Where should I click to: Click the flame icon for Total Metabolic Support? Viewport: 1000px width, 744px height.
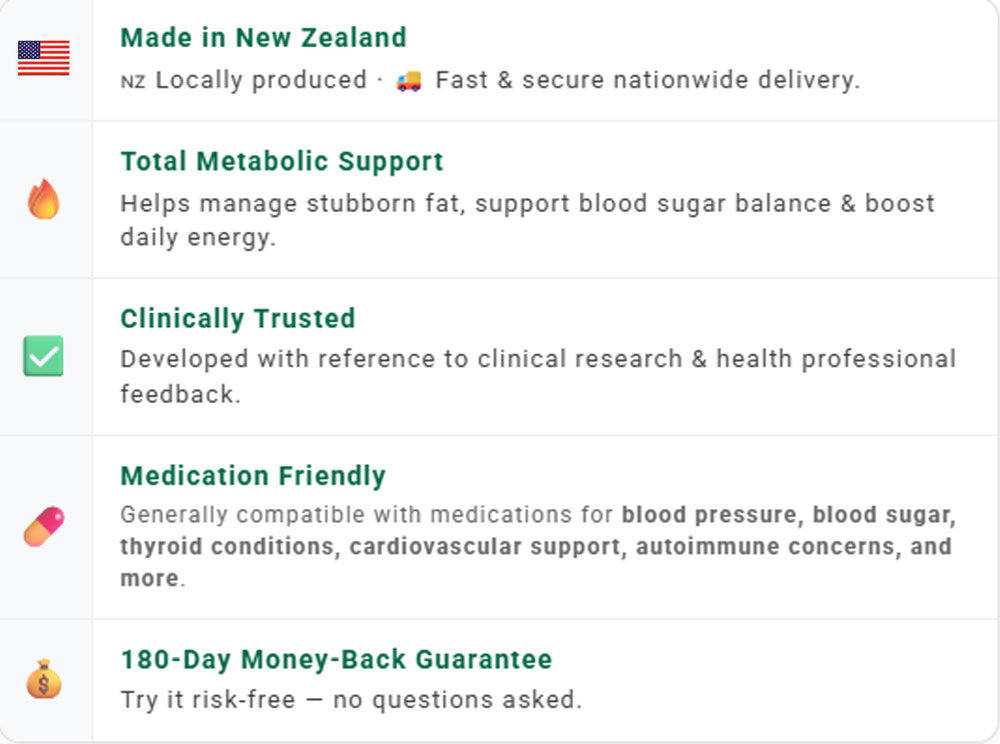(x=43, y=199)
